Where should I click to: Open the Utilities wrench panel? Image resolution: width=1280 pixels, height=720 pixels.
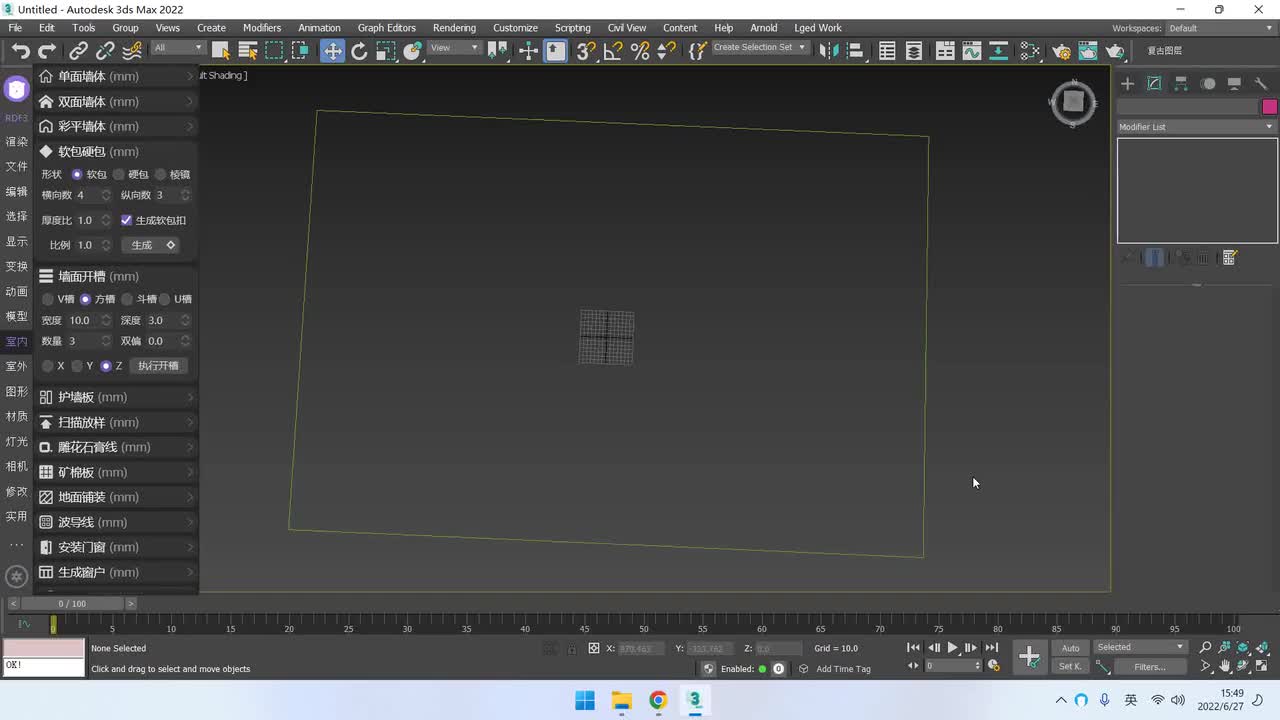pyautogui.click(x=1261, y=84)
